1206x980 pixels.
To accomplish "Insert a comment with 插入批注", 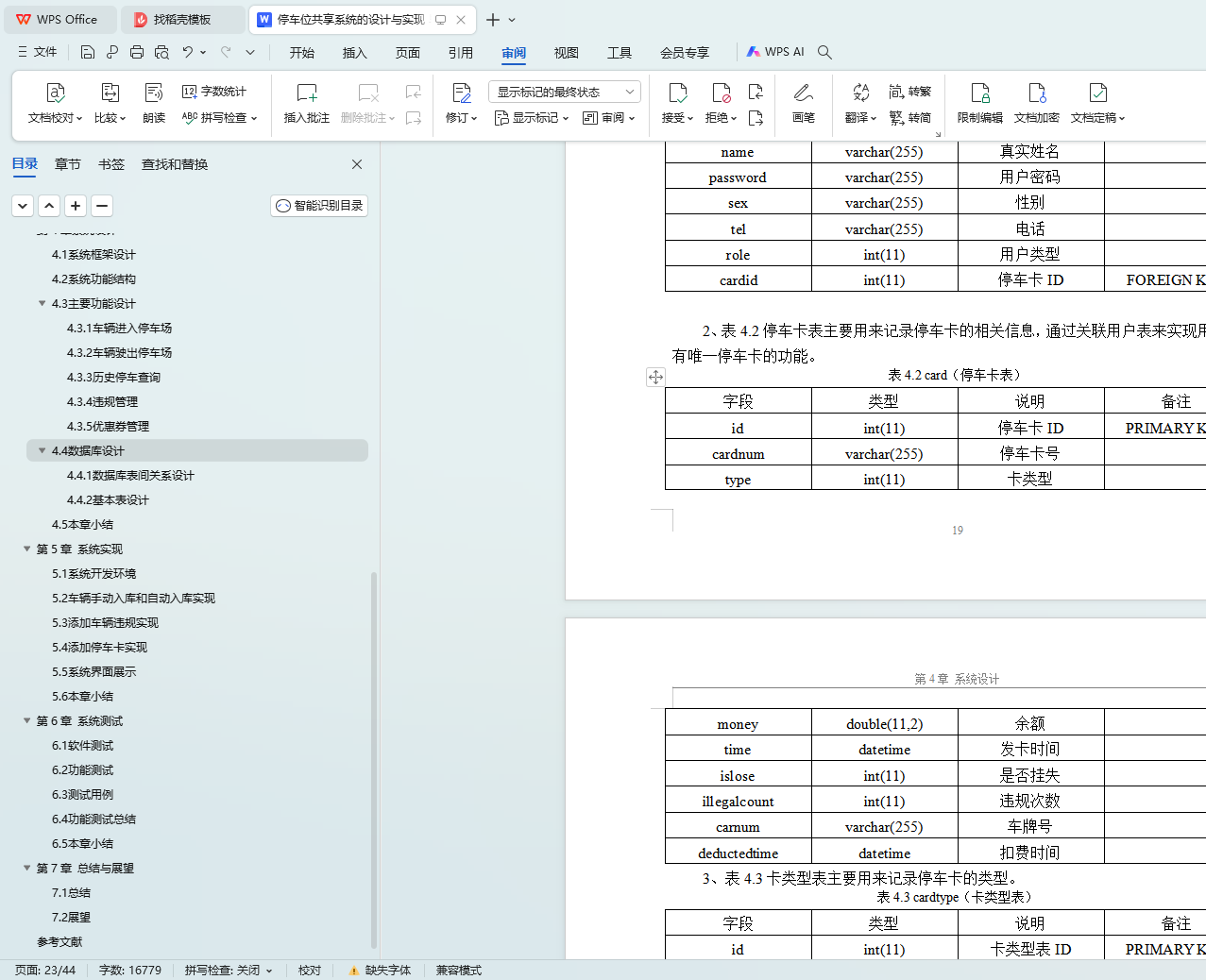I will coord(307,103).
